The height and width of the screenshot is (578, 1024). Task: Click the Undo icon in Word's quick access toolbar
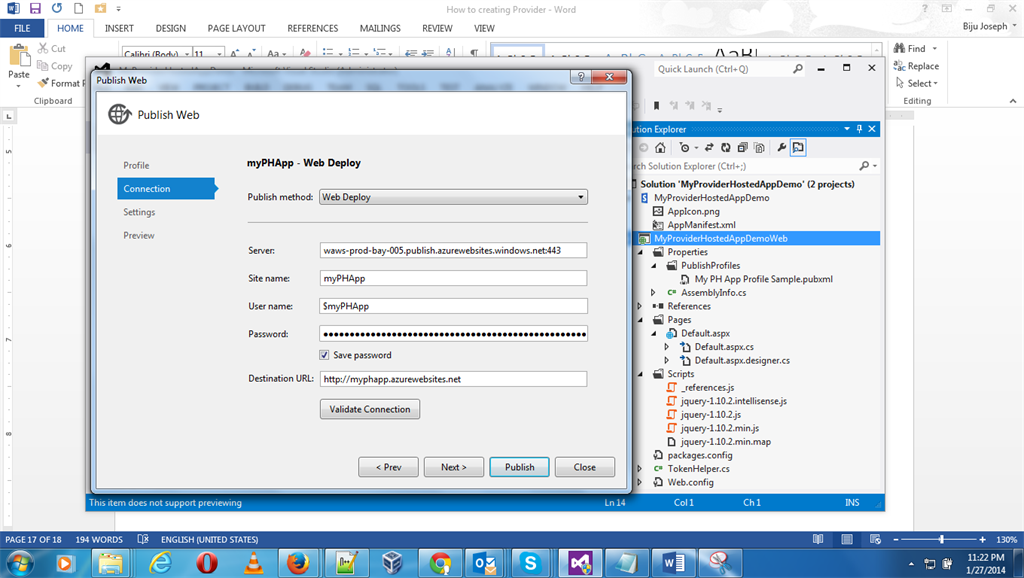[57, 8]
